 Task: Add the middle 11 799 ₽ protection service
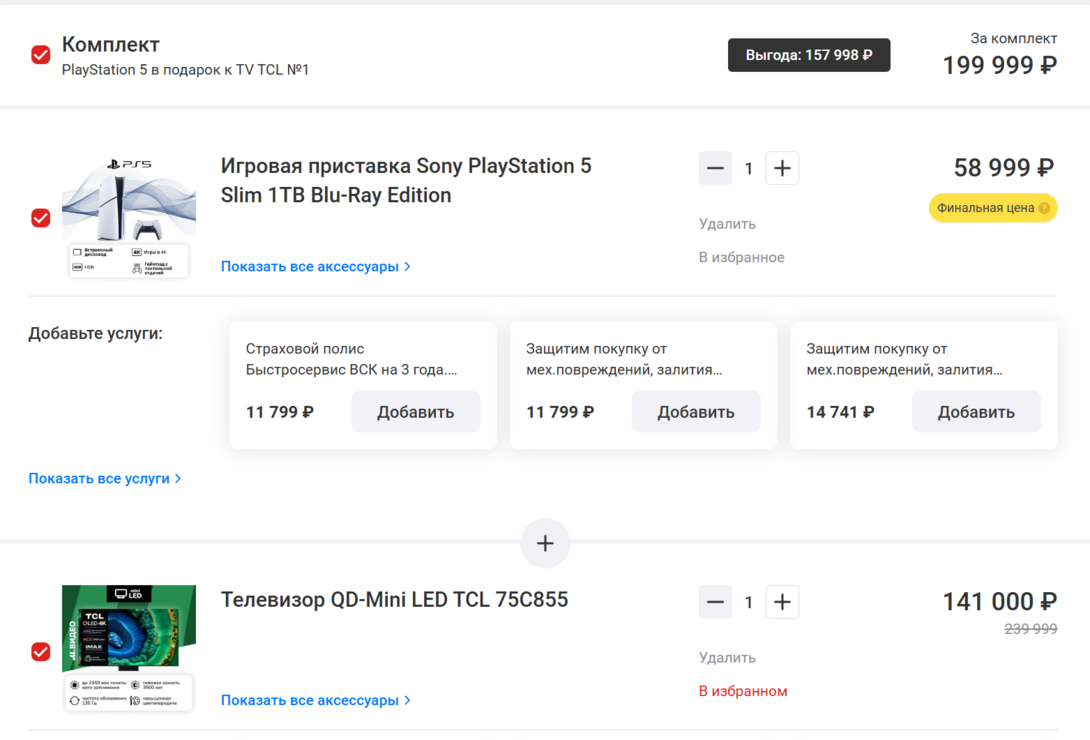[695, 412]
